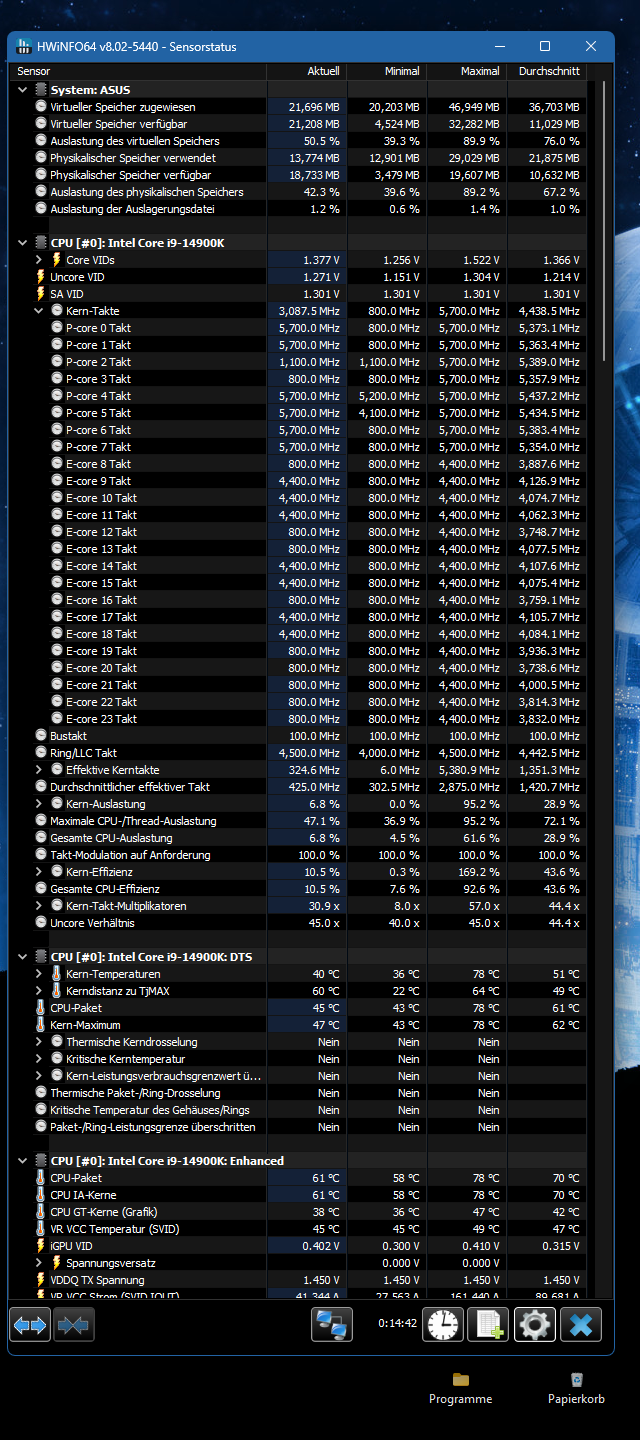Close sensor window with blue X button
This screenshot has width=640, height=1440.
coord(580,1325)
